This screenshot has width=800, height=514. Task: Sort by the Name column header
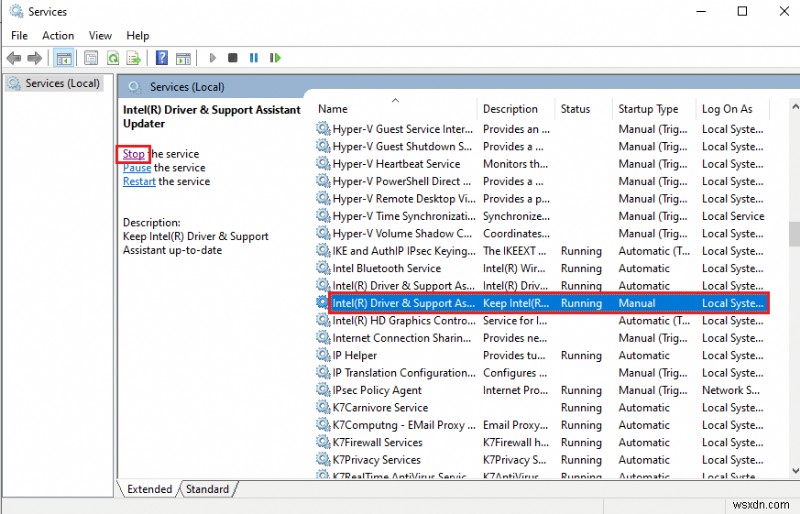[396, 109]
